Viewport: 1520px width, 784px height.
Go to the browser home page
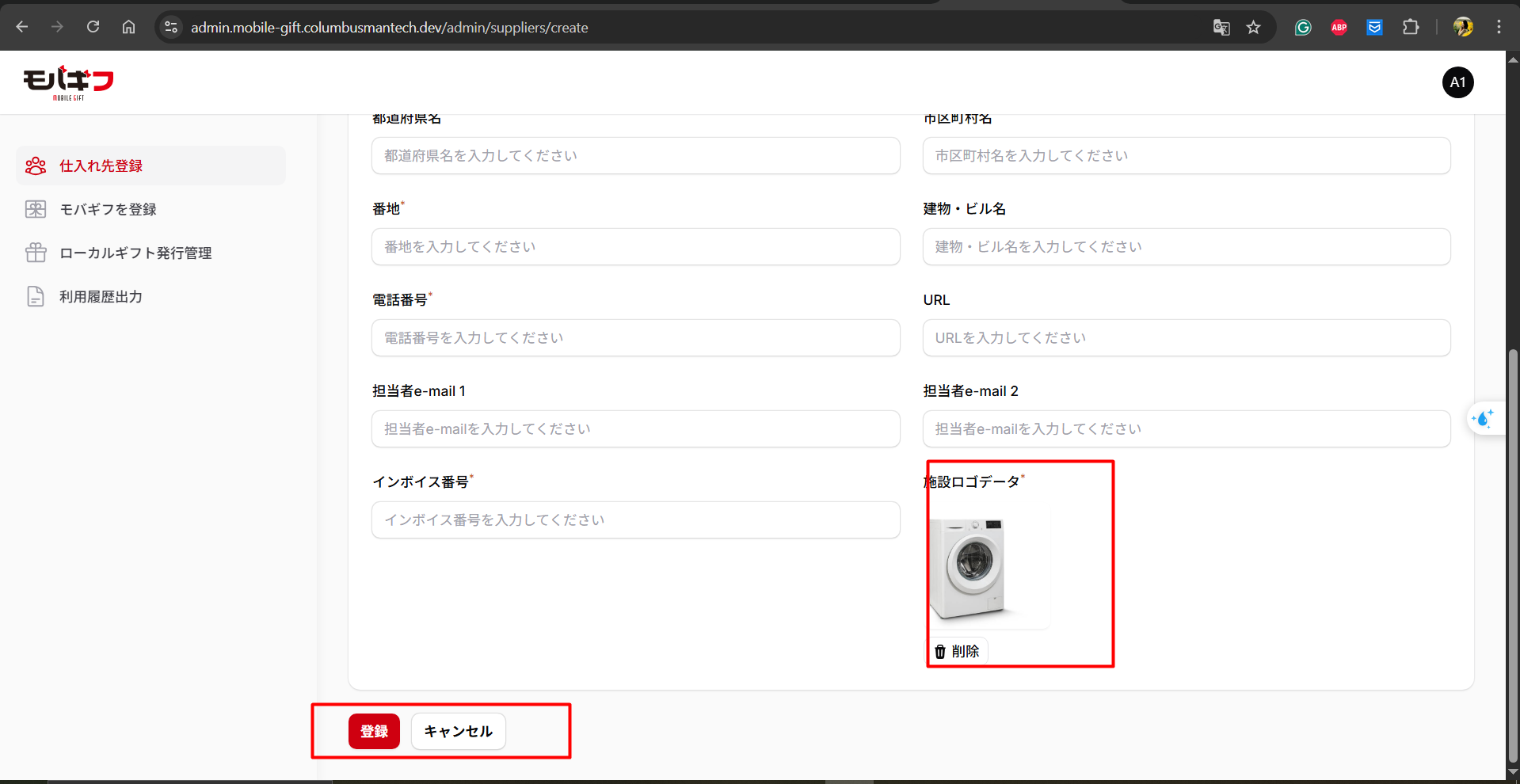point(128,27)
